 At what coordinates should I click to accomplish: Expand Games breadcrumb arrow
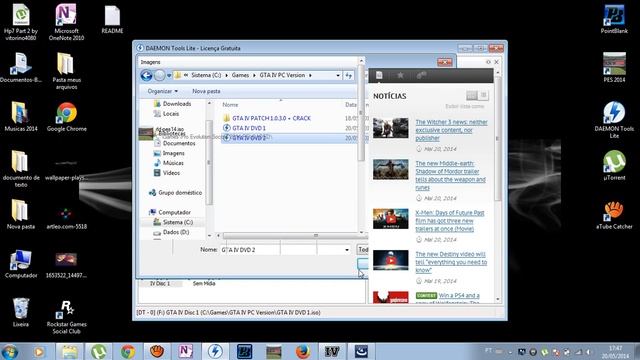254,76
